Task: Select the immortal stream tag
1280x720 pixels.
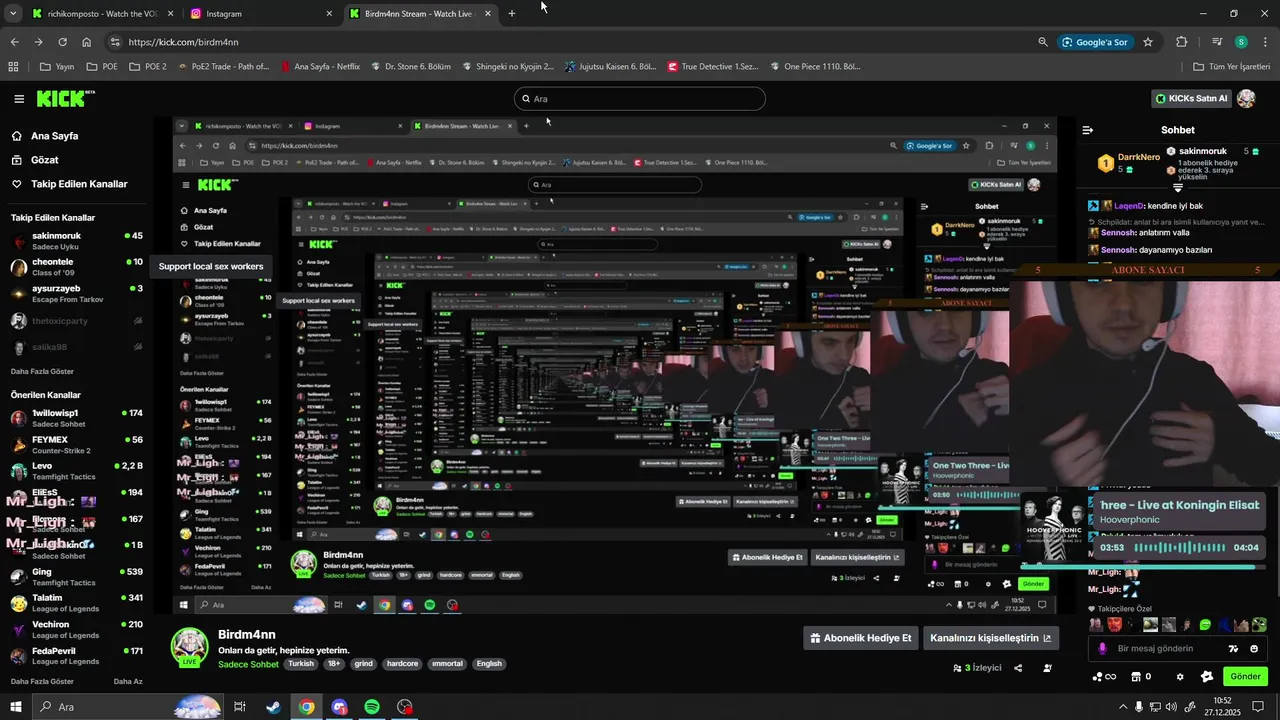Action: pos(447,664)
